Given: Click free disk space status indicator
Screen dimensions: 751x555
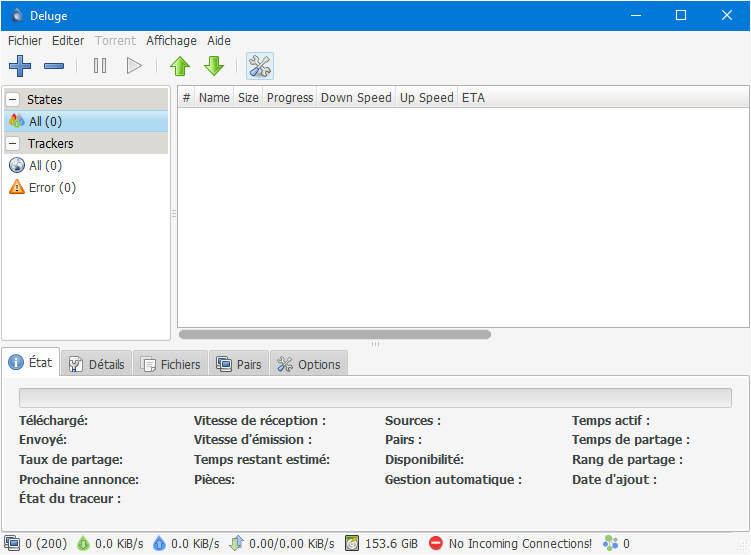Looking at the screenshot, I should (x=380, y=544).
